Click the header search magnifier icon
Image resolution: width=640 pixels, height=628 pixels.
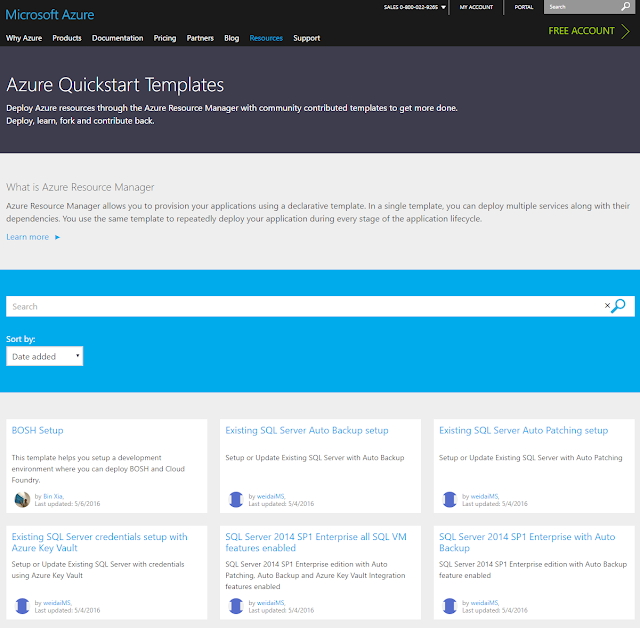(x=626, y=7)
